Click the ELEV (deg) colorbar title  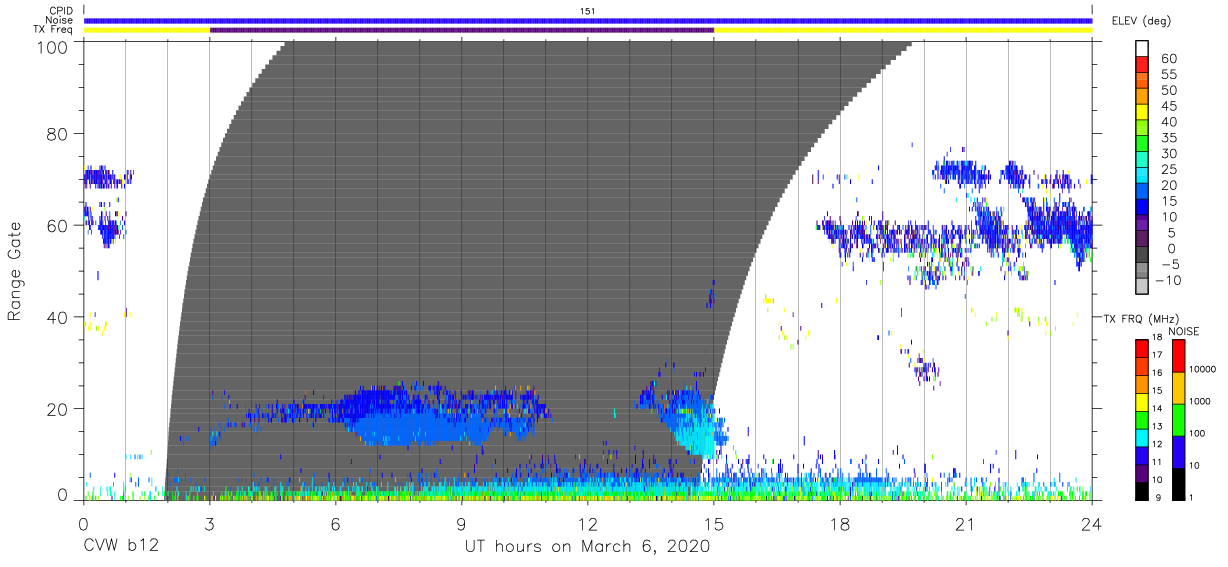pyautogui.click(x=1140, y=20)
